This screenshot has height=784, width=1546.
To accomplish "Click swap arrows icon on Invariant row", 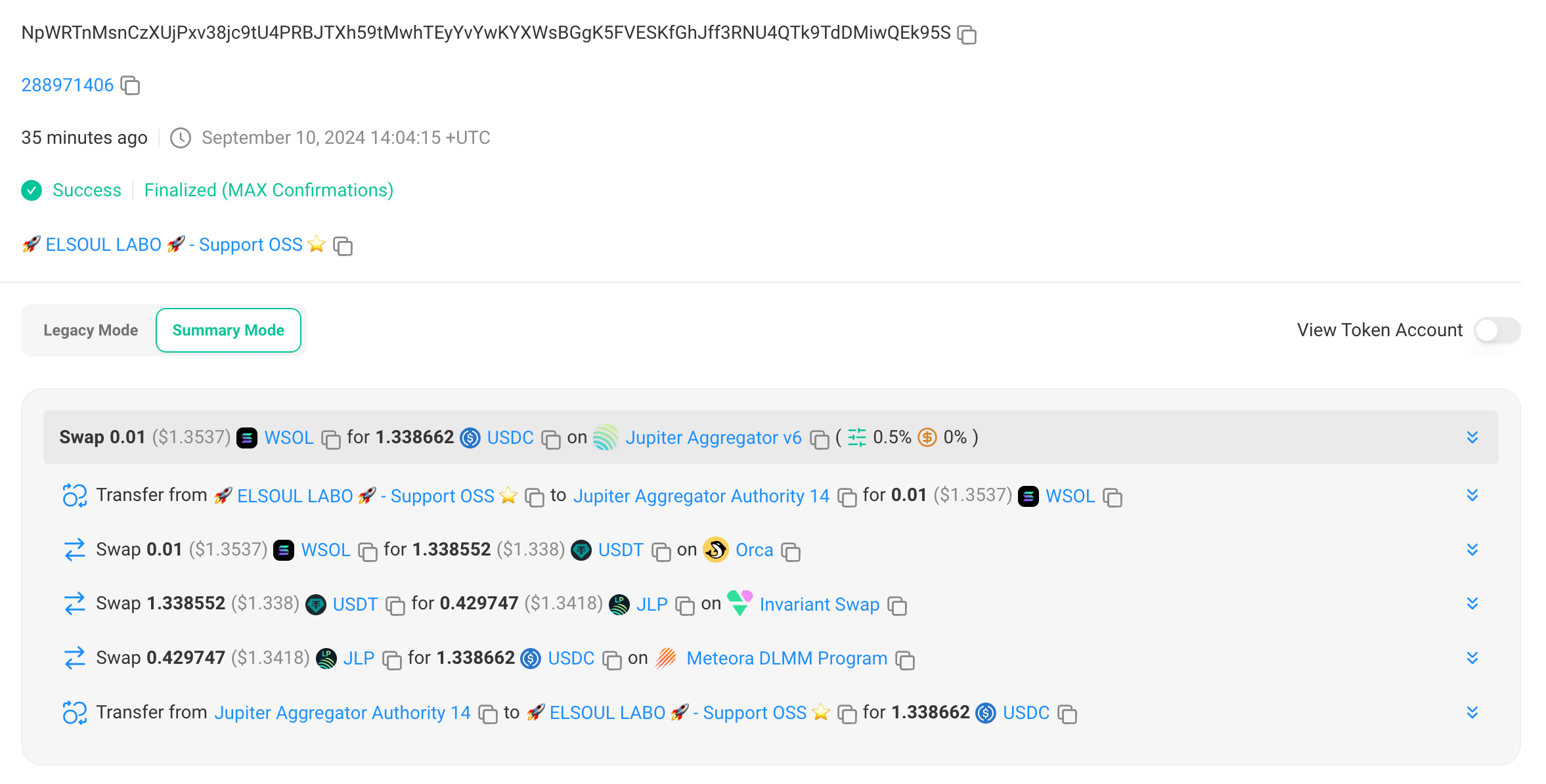I will [75, 604].
